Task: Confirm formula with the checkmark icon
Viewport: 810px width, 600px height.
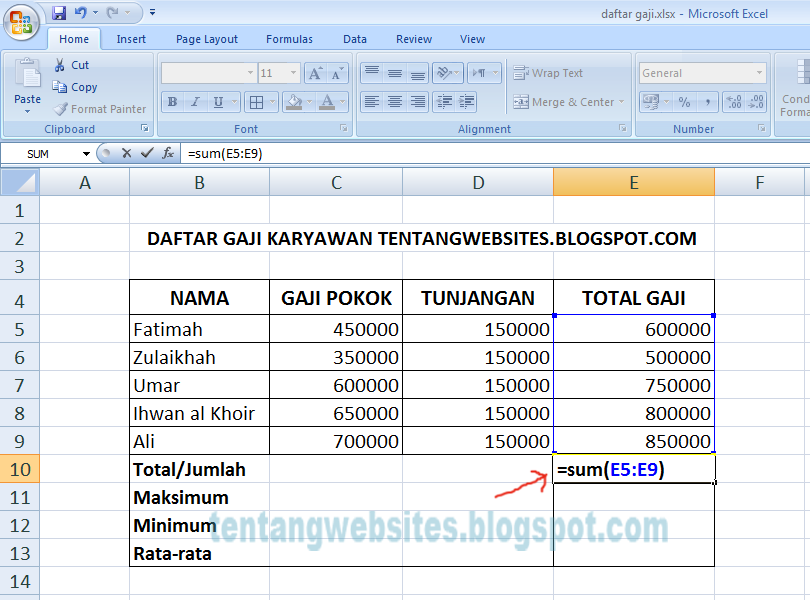Action: (x=147, y=153)
